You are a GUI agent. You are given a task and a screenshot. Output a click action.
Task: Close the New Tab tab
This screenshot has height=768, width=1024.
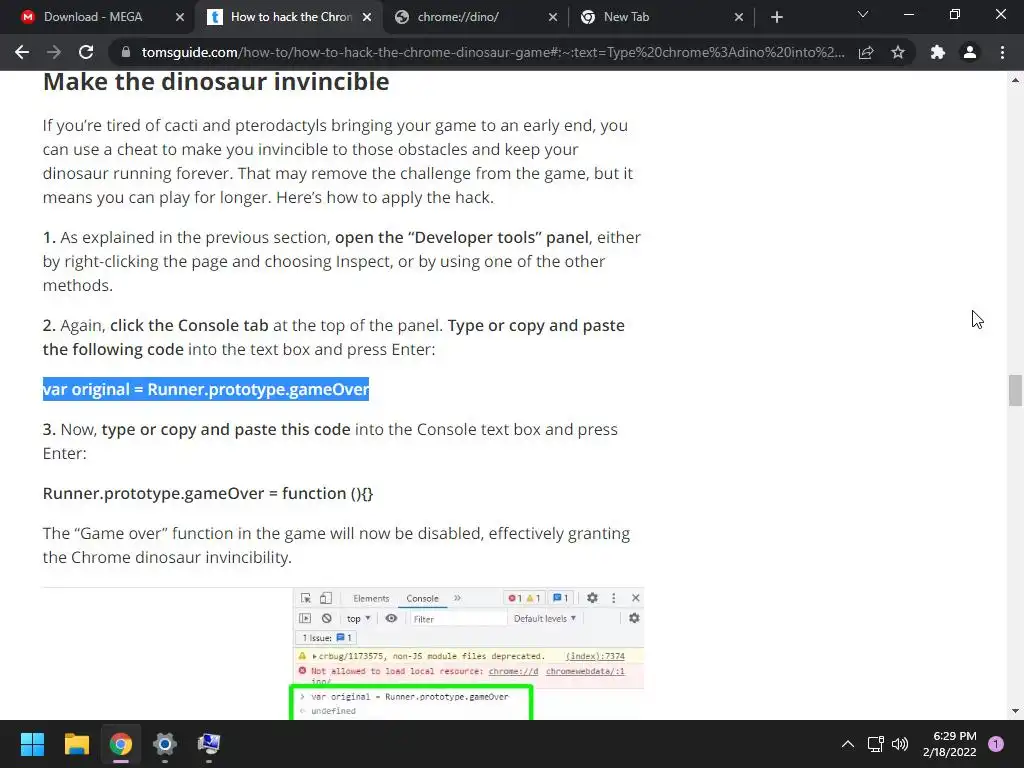739,18
